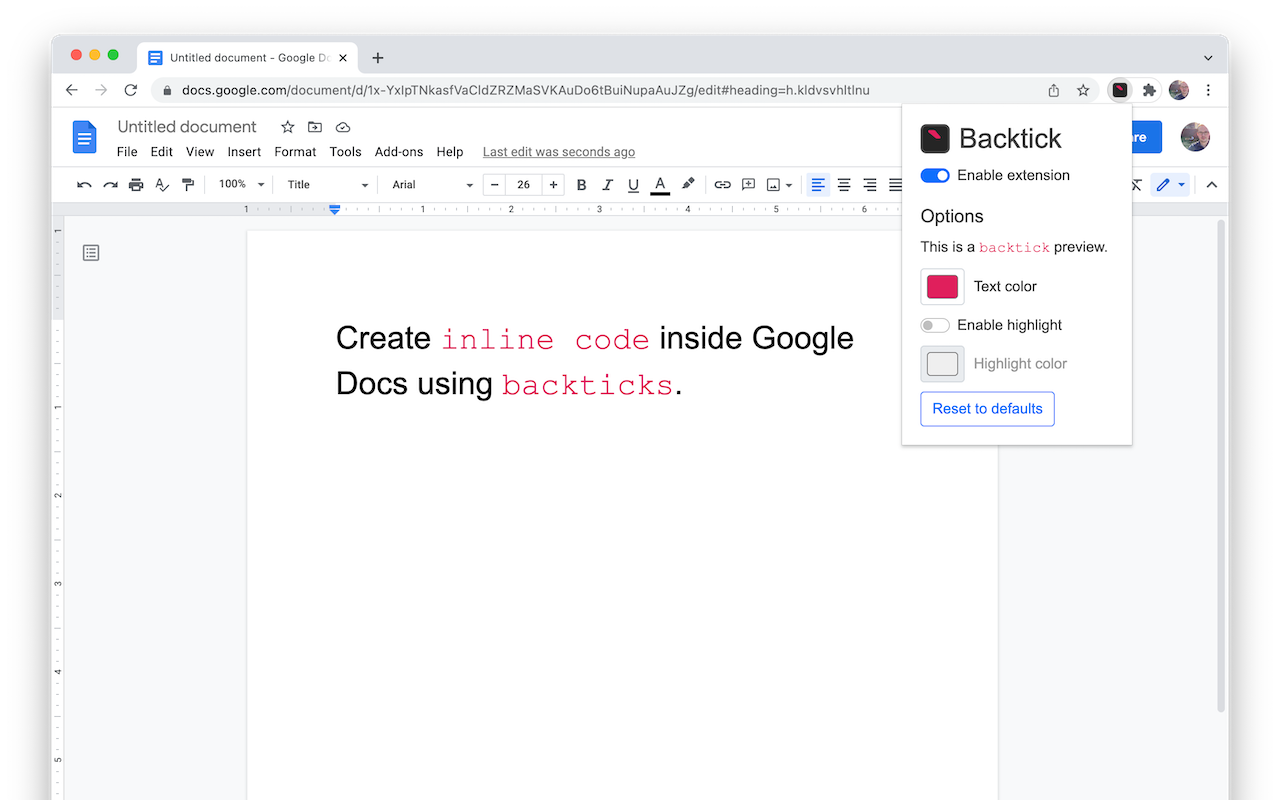The image size is (1280, 800).
Task: Open the View menu
Action: (x=200, y=152)
